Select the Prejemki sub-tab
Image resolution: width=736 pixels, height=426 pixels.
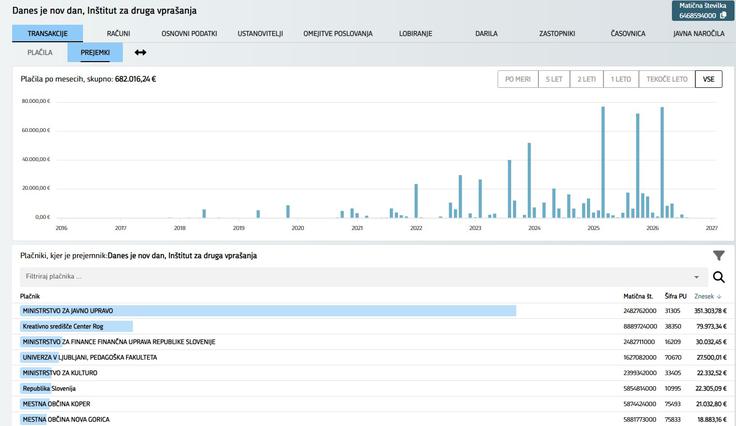95,52
